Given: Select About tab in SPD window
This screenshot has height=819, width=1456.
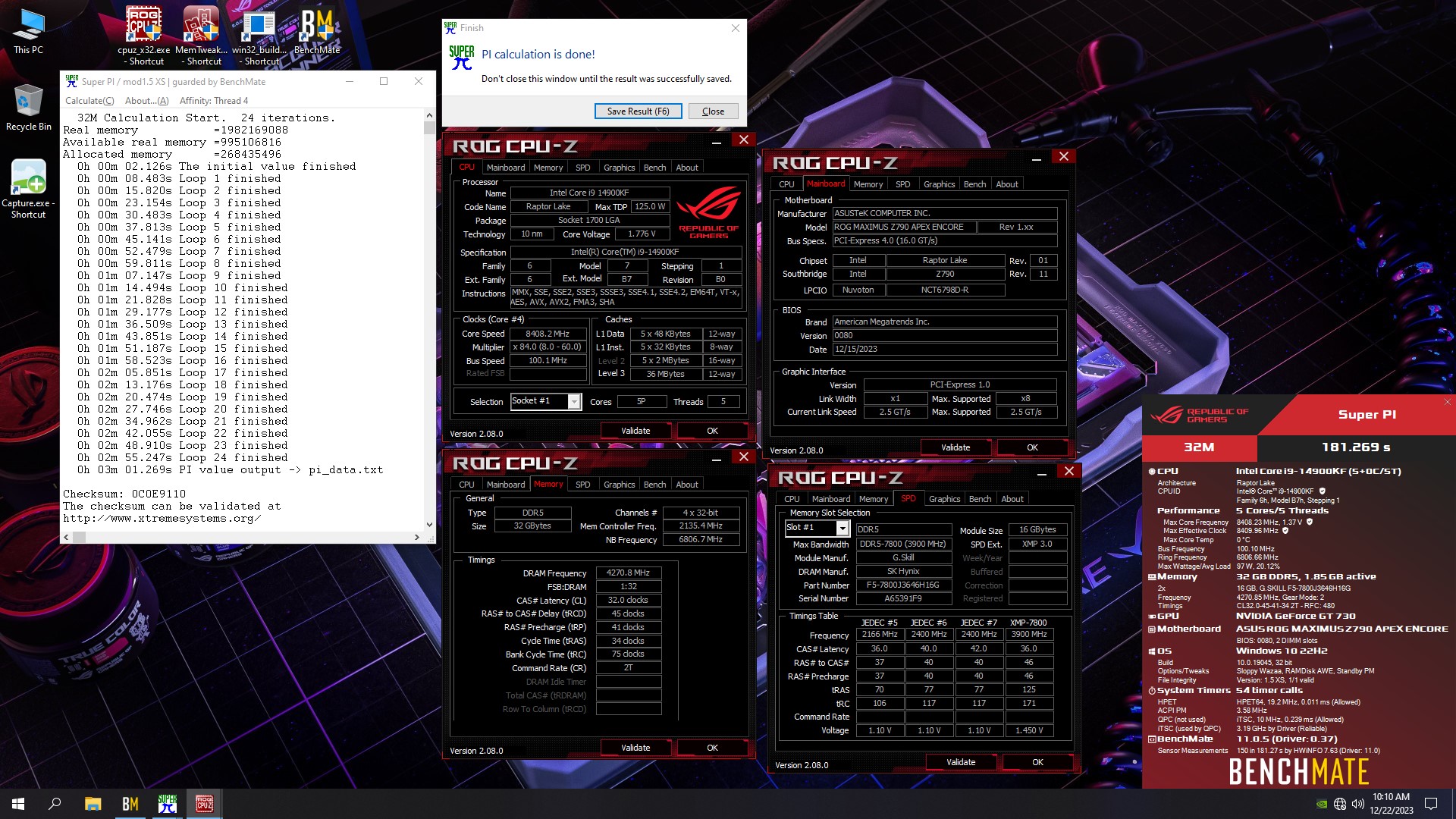Looking at the screenshot, I should pos(1012,499).
